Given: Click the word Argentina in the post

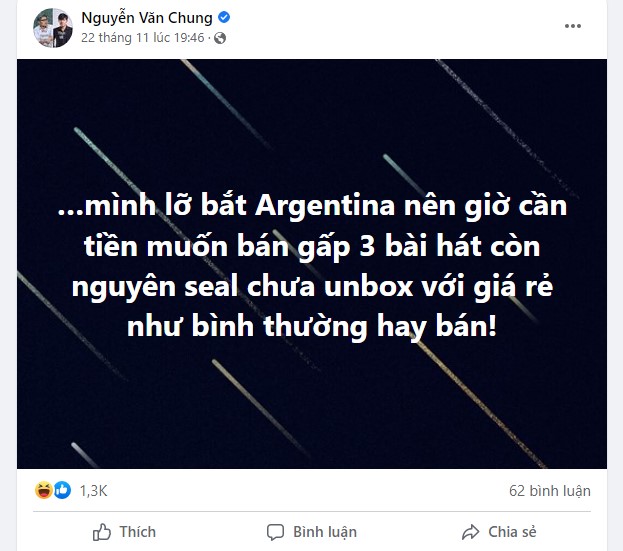Looking at the screenshot, I should (x=325, y=206).
